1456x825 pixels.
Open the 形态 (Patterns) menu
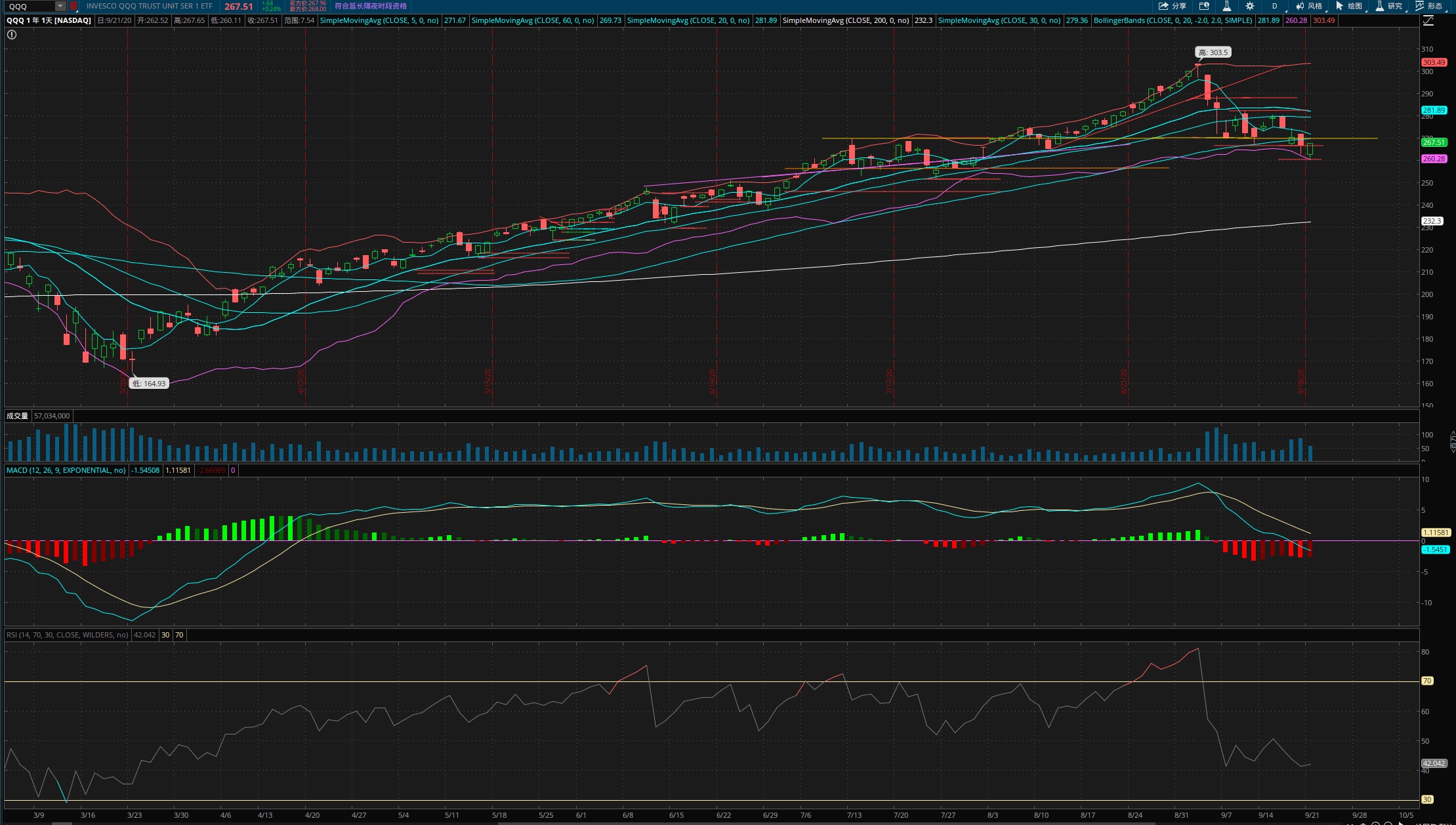[1428, 6]
